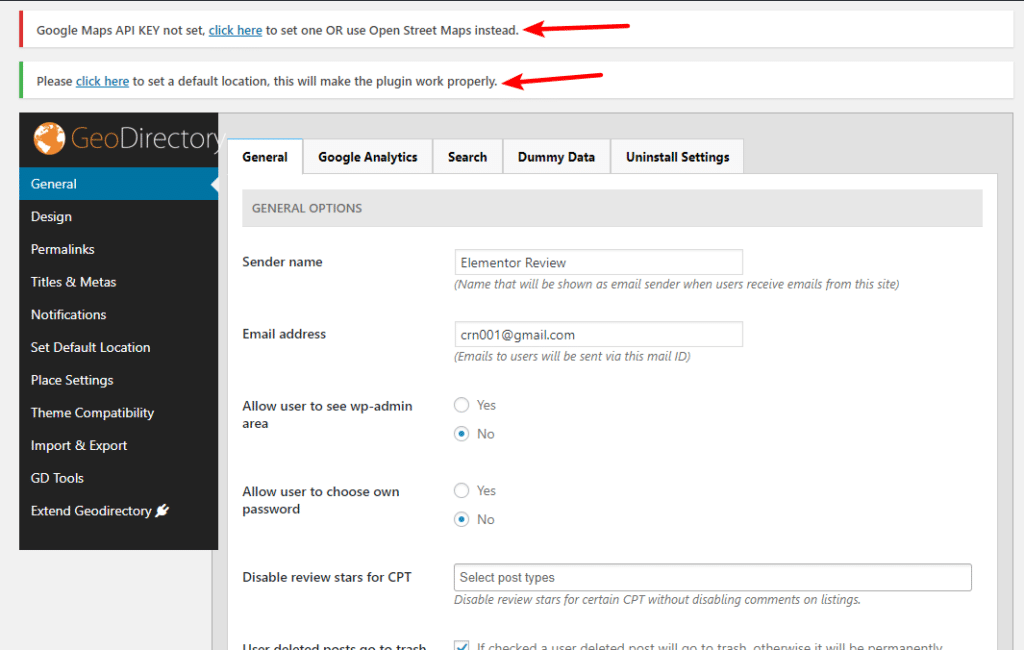The image size is (1024, 650).
Task: Uncheck the user deleted posts trash checkbox
Action: point(461,646)
